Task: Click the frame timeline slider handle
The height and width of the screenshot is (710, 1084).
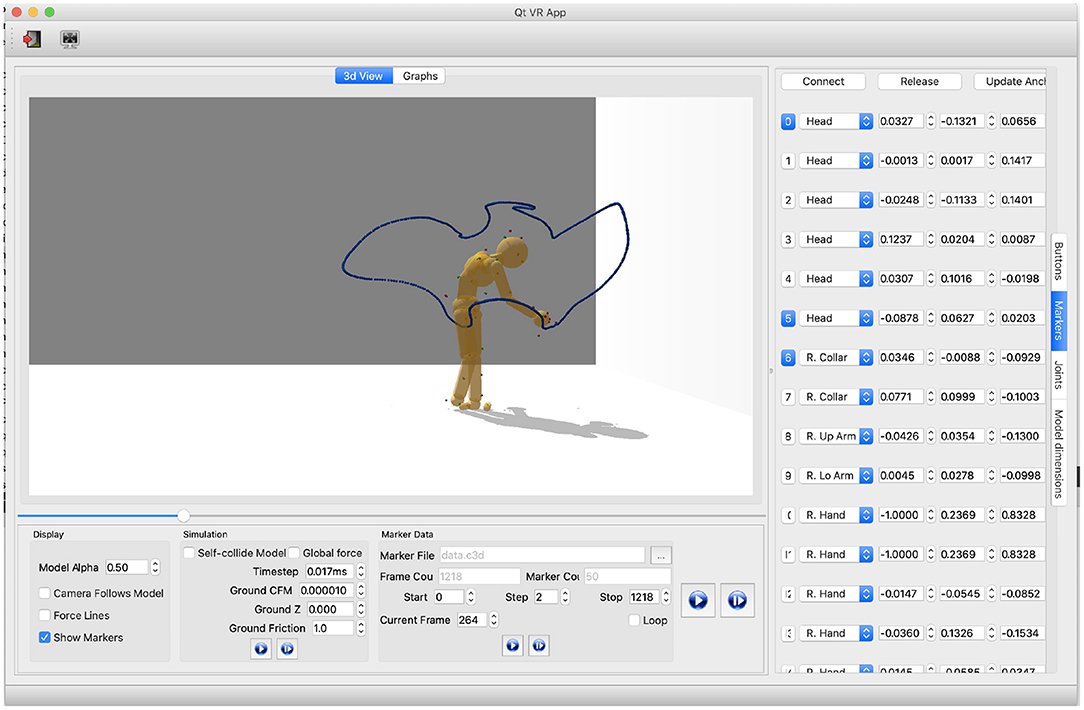Action: 183,516
